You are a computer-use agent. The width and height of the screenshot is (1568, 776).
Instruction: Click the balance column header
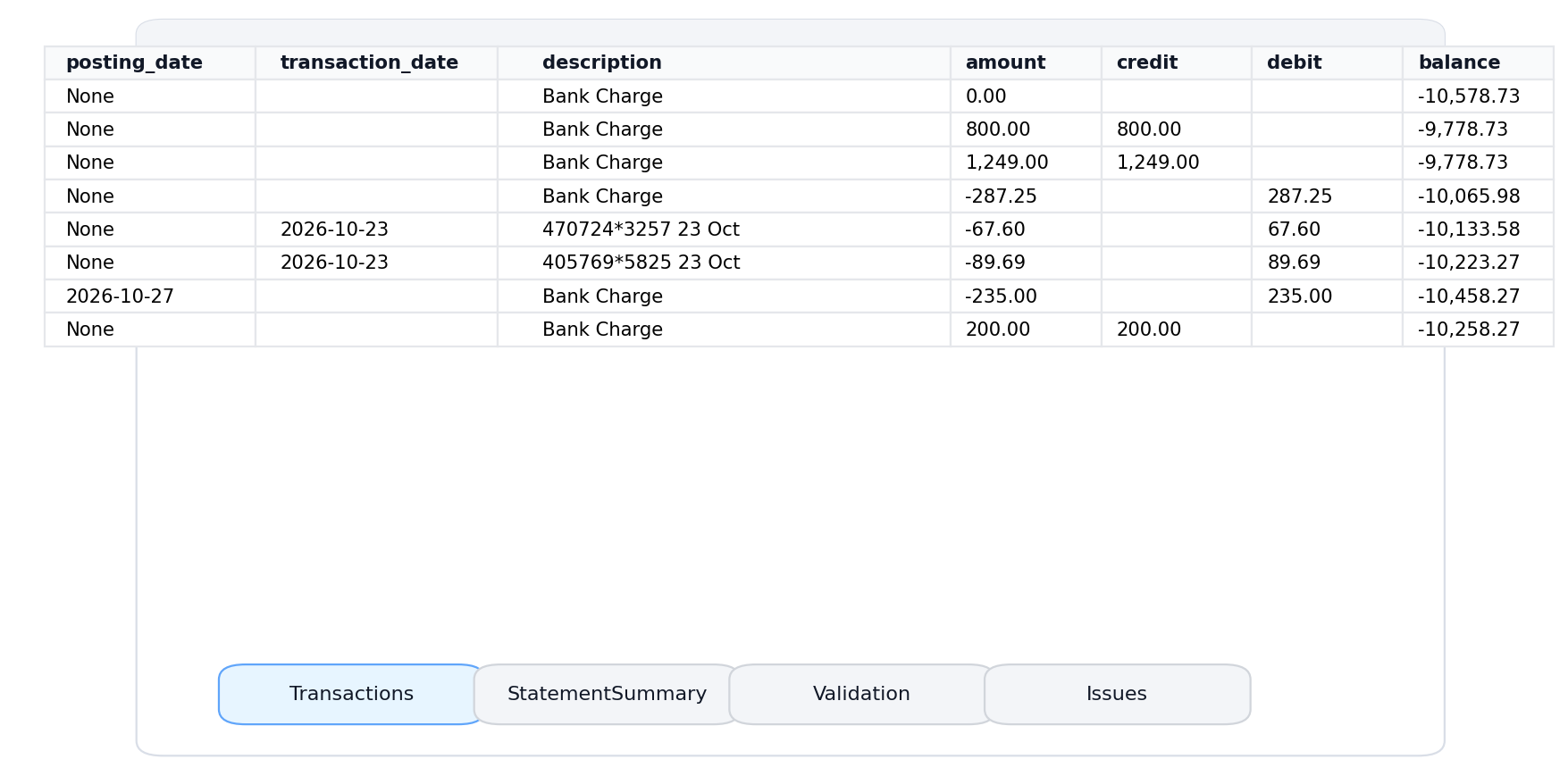(1478, 63)
